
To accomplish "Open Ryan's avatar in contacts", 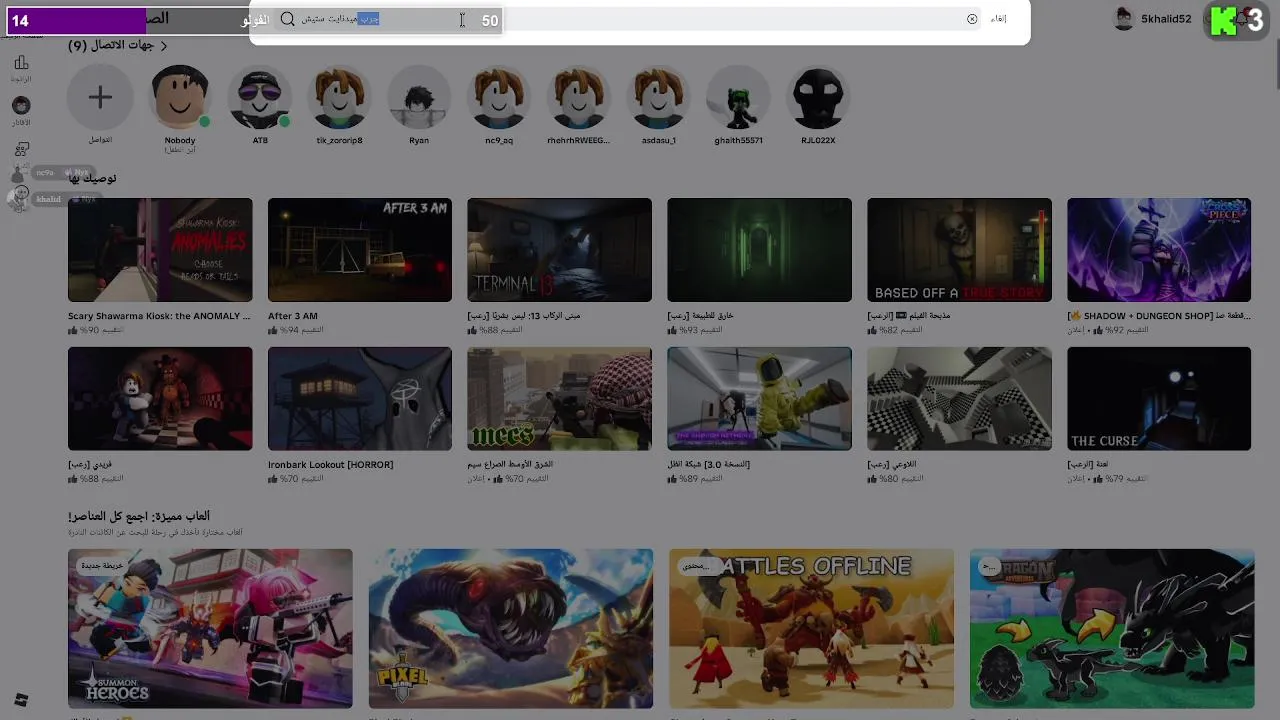I will coord(419,97).
